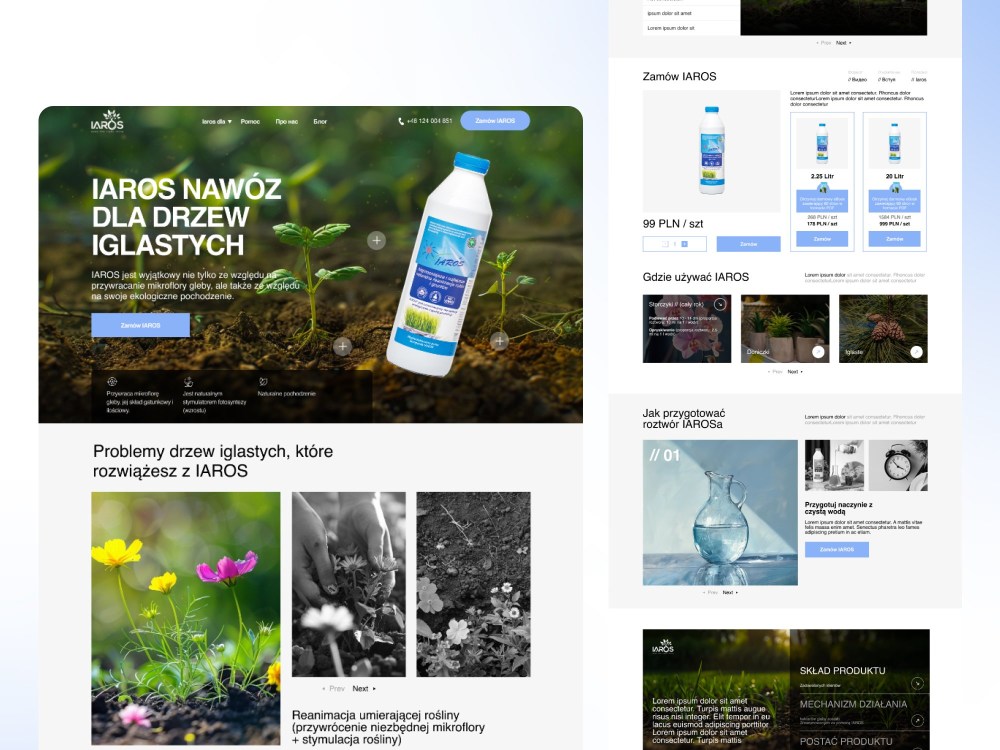
Task: Open the Doniczki potted plants card
Action: (785, 328)
